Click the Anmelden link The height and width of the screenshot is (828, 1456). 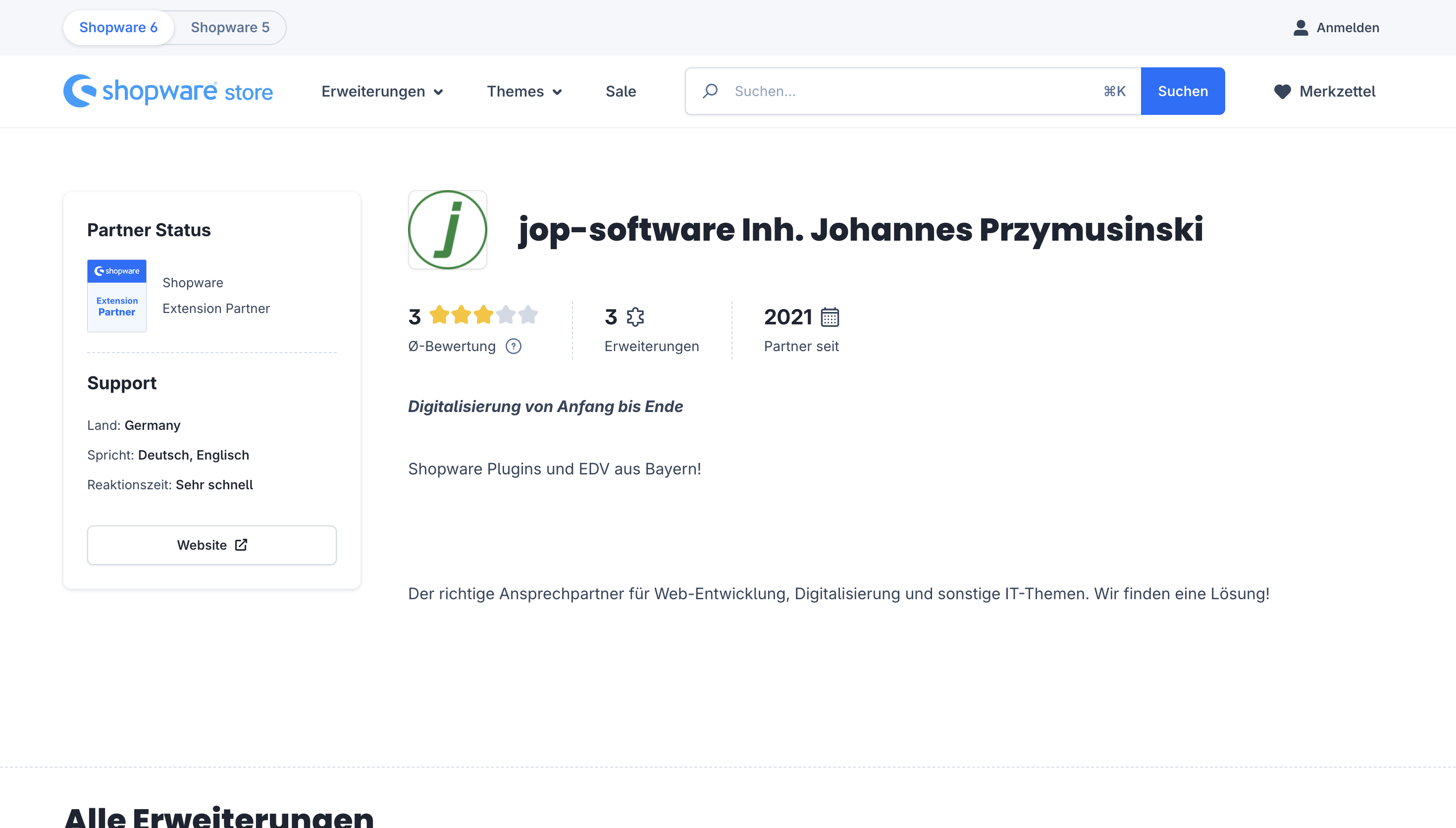(x=1348, y=27)
